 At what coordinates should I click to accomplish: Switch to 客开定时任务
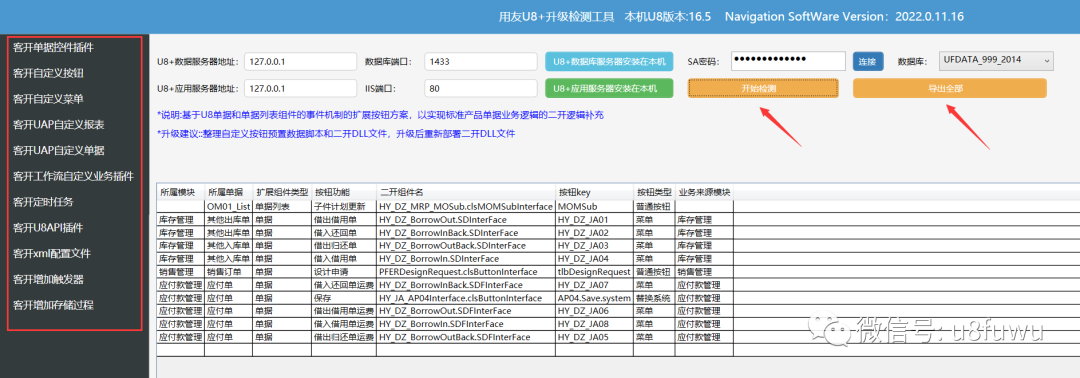point(43,202)
